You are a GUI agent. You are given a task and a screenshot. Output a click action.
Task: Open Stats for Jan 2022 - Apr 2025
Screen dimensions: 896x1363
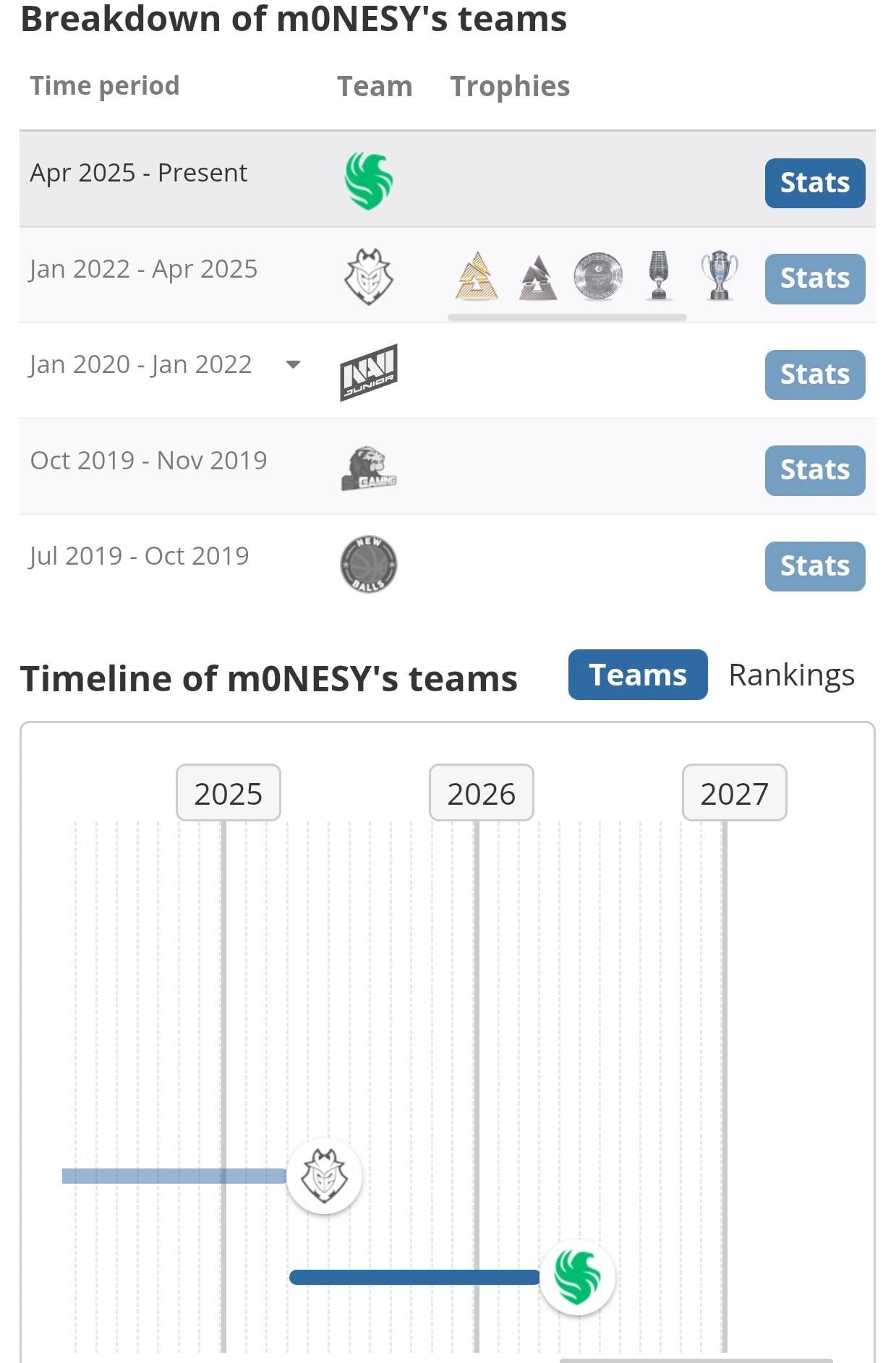(814, 278)
